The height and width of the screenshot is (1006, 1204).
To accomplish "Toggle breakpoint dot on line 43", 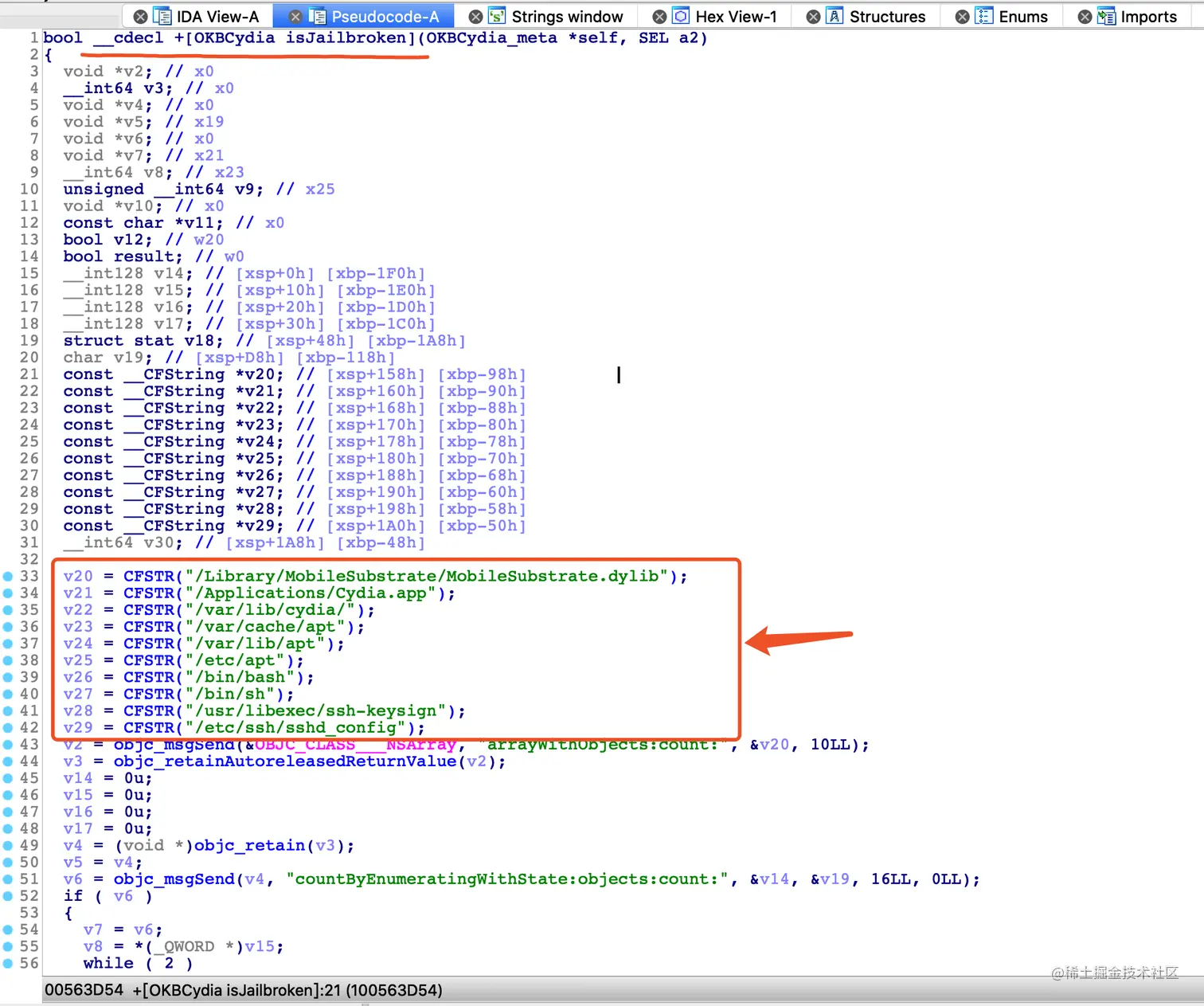I will pyautogui.click(x=8, y=745).
